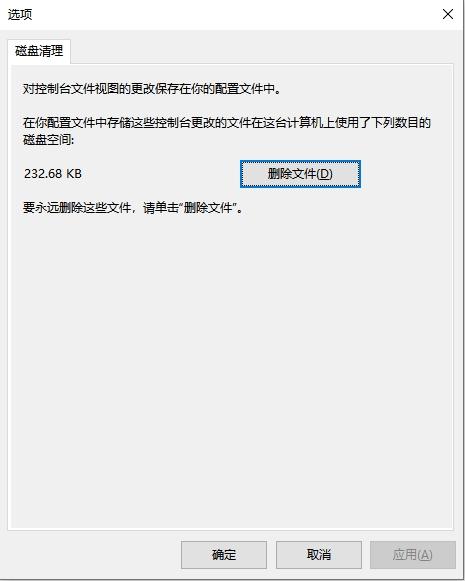465x581 pixels.
Task: Click the sentence starting with 对控制台文件视图
Action: 152,89
